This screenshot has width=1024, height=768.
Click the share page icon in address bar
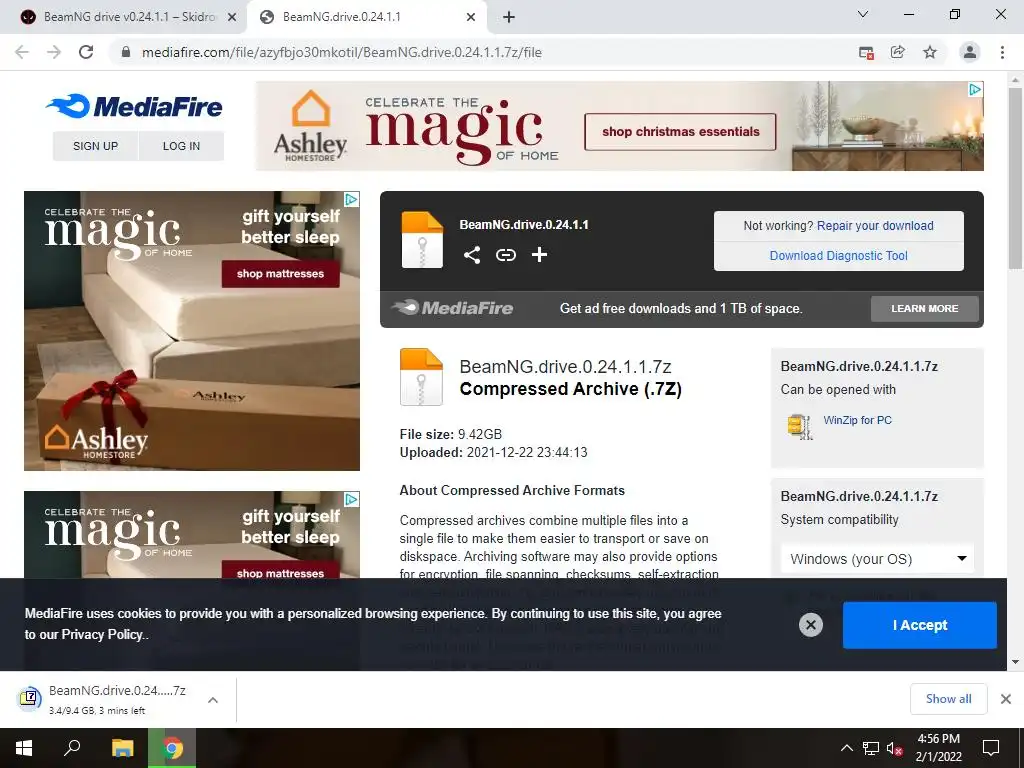click(x=898, y=52)
